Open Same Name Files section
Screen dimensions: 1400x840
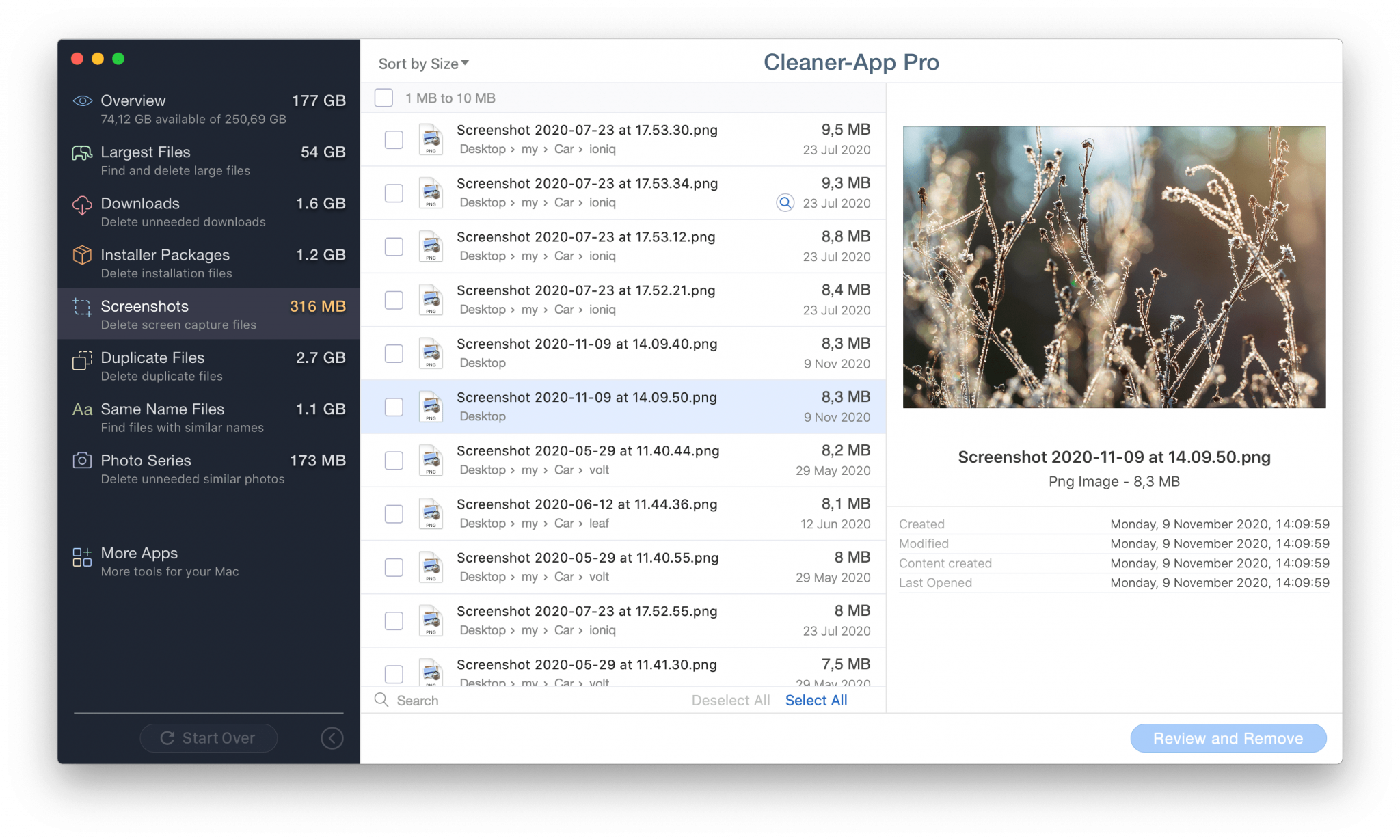tap(208, 417)
